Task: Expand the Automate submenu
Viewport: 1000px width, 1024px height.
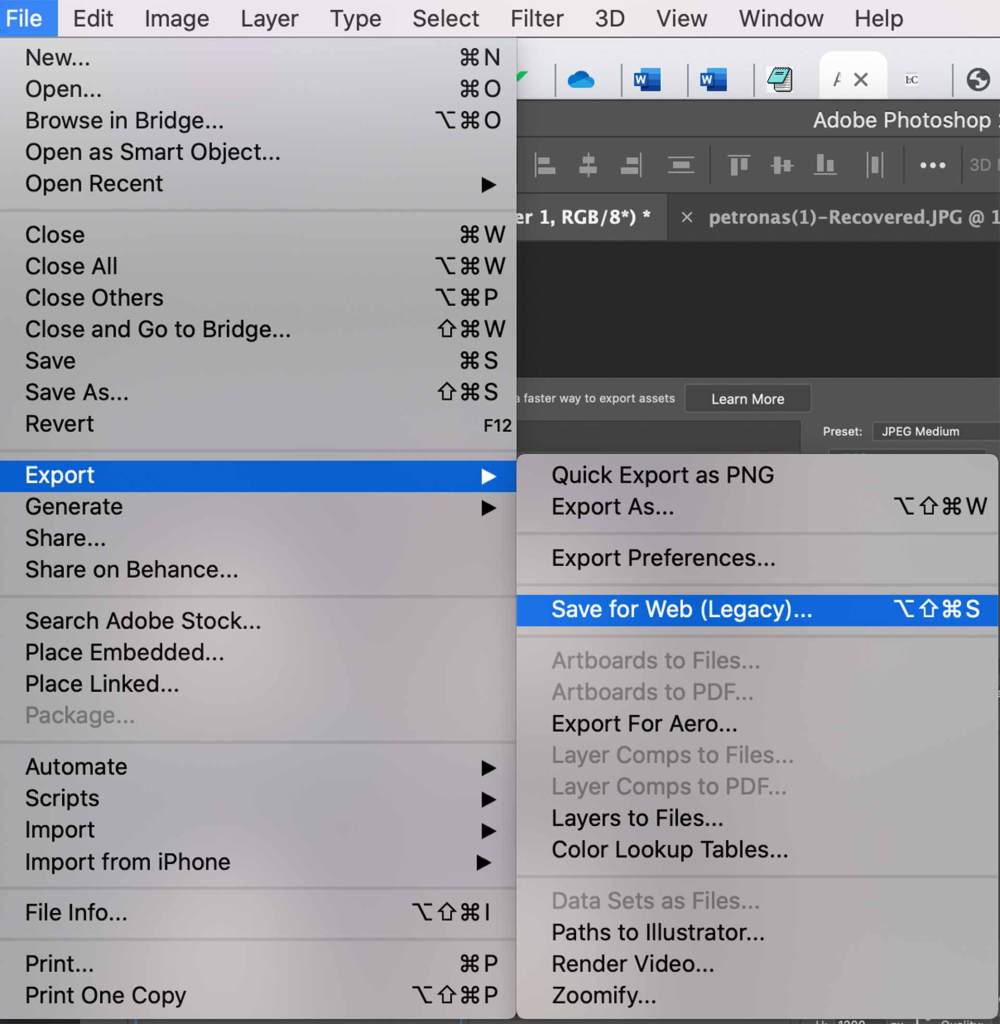Action: click(x=76, y=767)
